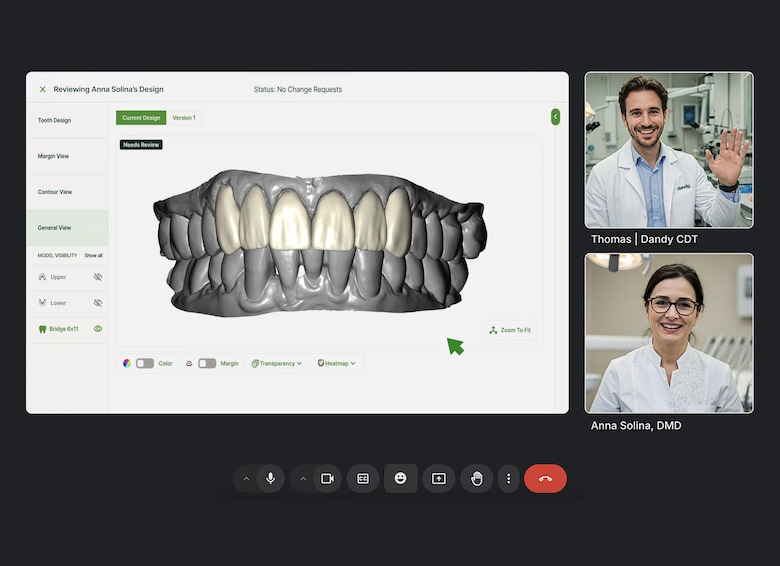Turn off the camera
The image size is (780, 566).
tap(327, 479)
